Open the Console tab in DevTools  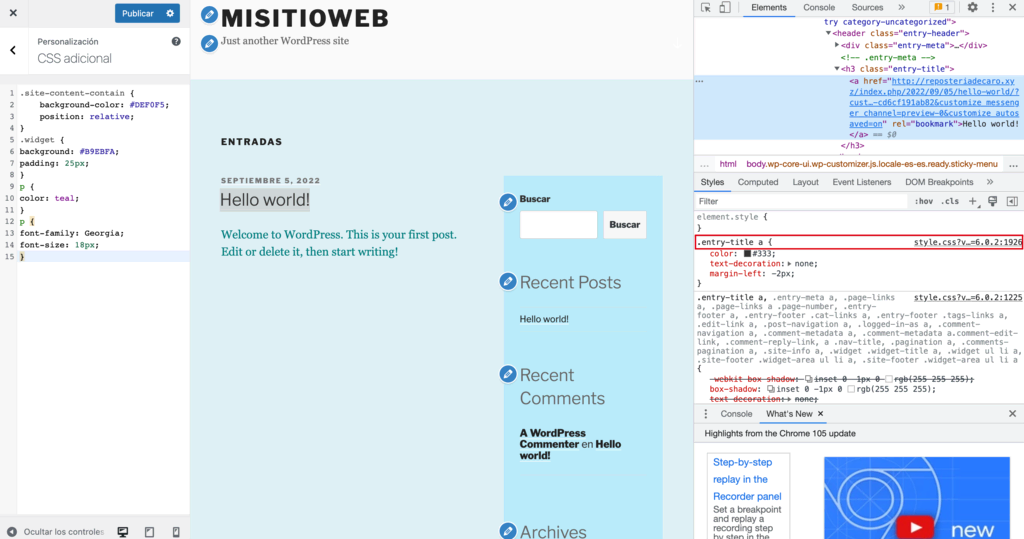(x=819, y=7)
